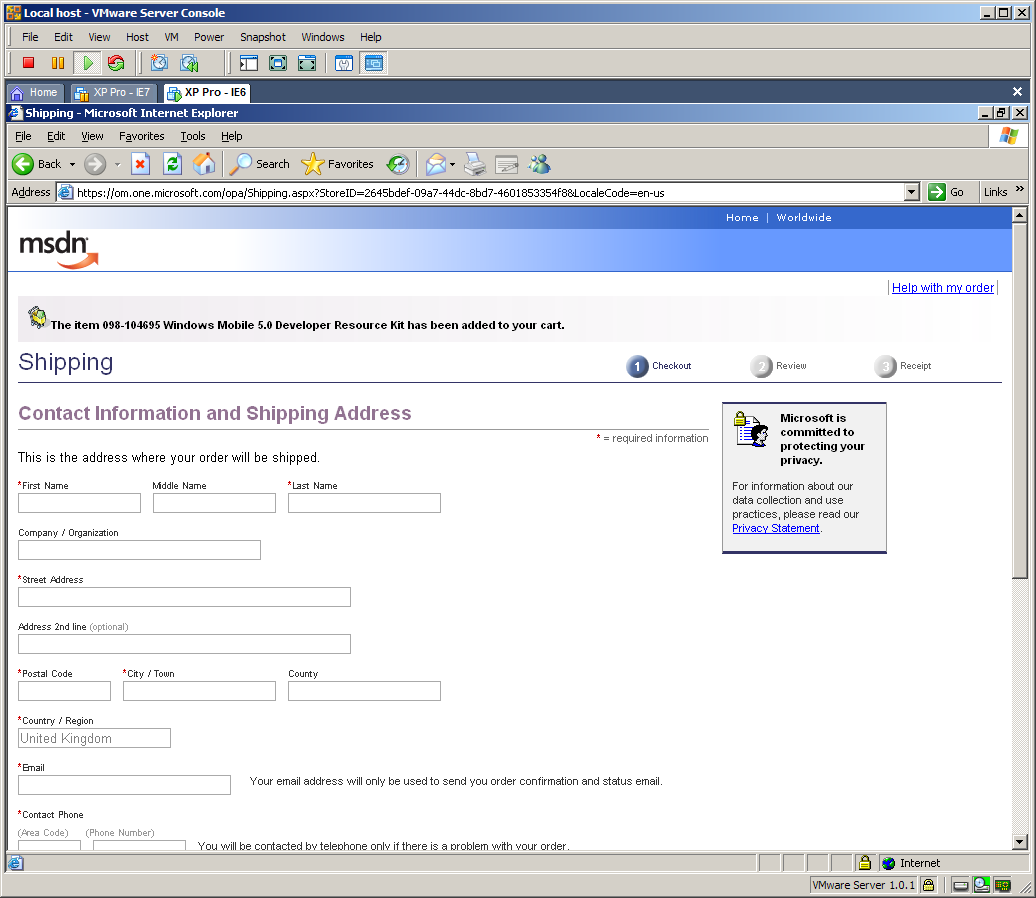Click the VMware quick switch mode icon
Screen dimensions: 1036x898
pos(307,63)
